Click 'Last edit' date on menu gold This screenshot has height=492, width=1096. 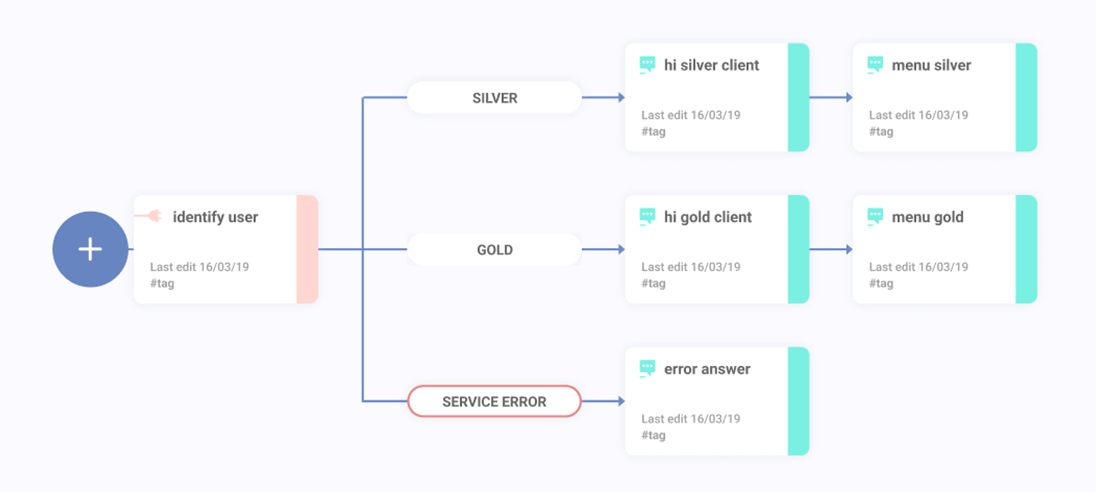[x=918, y=267]
